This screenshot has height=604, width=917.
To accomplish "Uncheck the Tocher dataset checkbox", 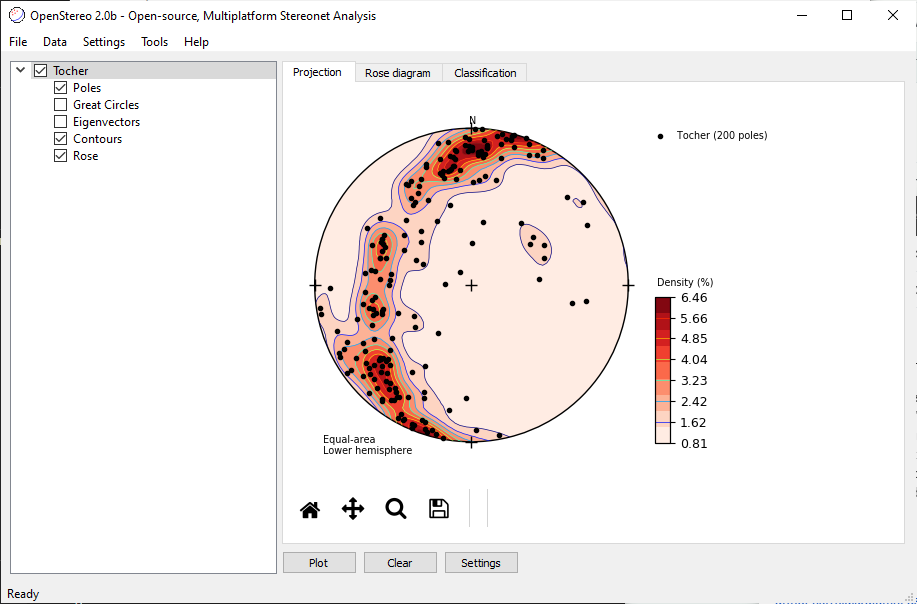I will pos(40,71).
